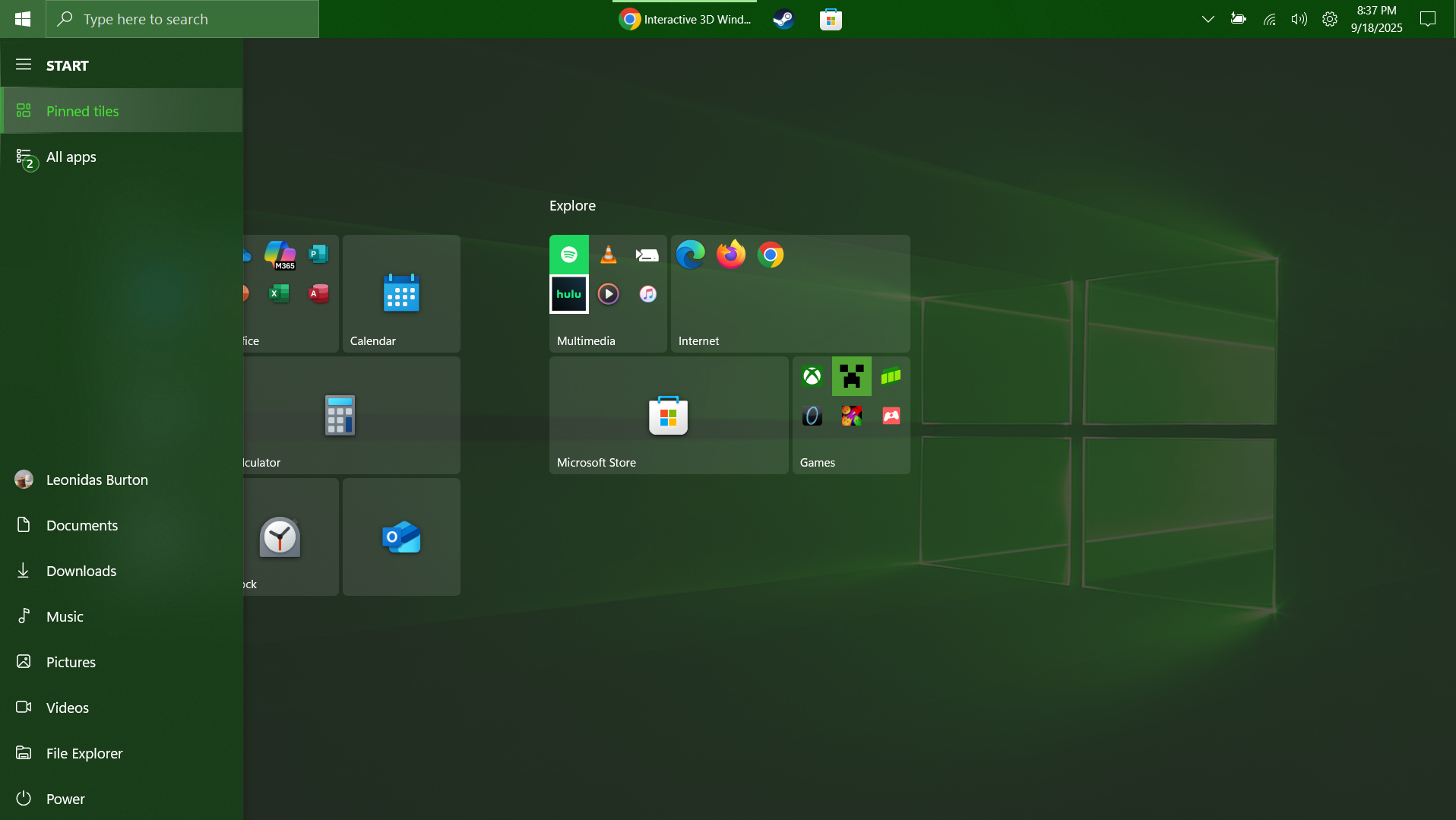Open Spotify in the Multimedia folder
Image resolution: width=1456 pixels, height=820 pixels.
[569, 255]
